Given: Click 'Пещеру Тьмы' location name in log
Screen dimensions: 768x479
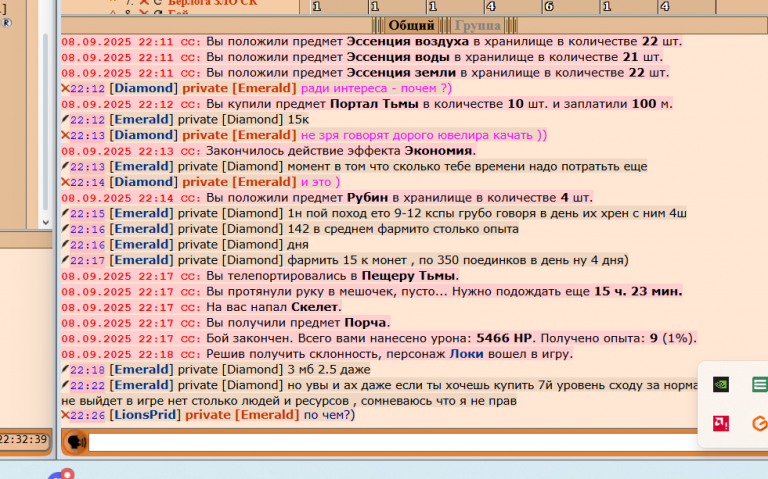Looking at the screenshot, I should click(408, 276).
